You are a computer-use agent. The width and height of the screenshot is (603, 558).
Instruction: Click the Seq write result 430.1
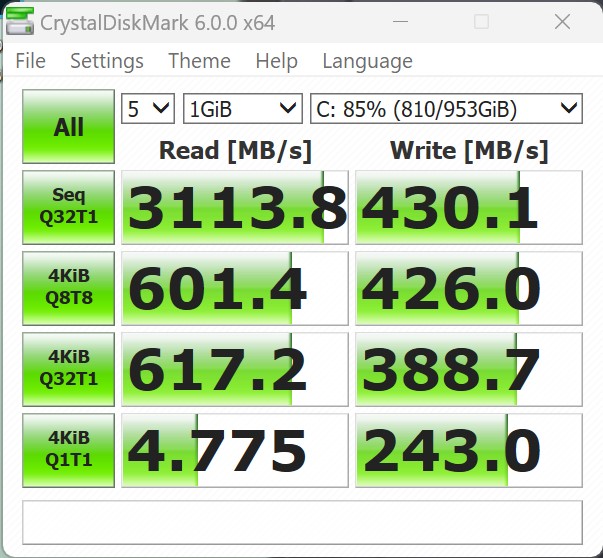point(468,207)
